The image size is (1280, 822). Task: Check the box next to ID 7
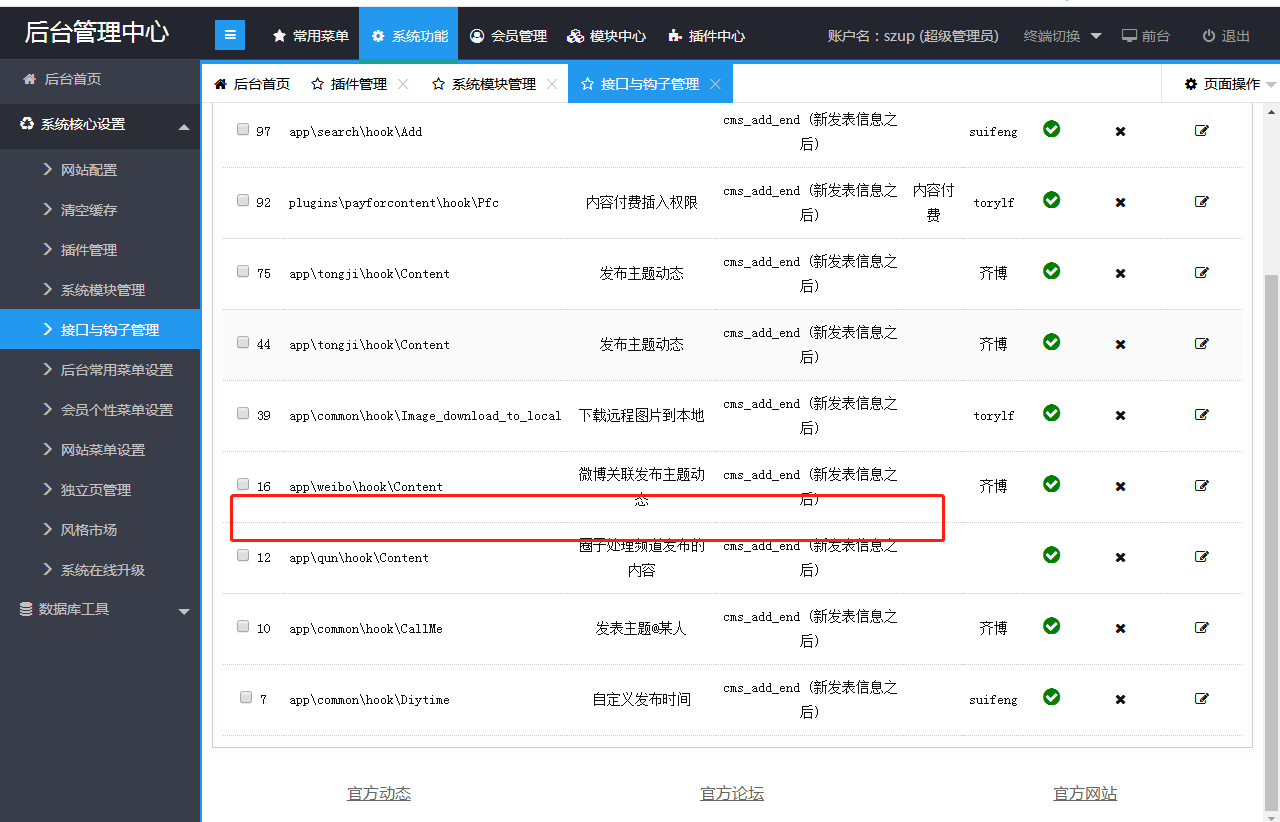click(x=246, y=697)
